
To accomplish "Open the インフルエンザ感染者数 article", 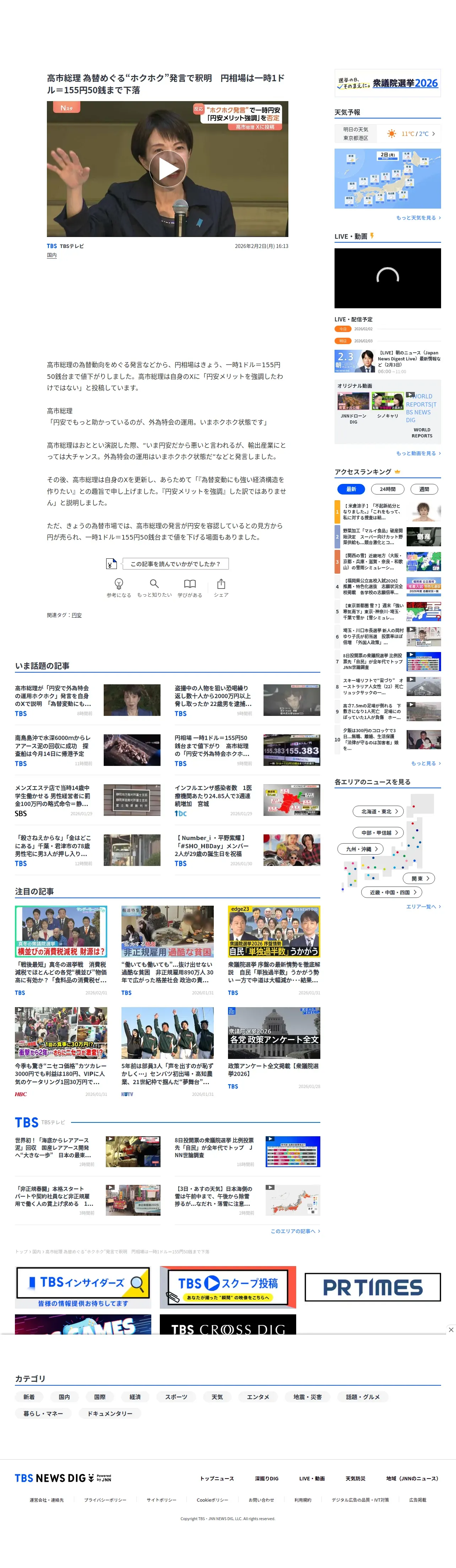I will (x=248, y=800).
